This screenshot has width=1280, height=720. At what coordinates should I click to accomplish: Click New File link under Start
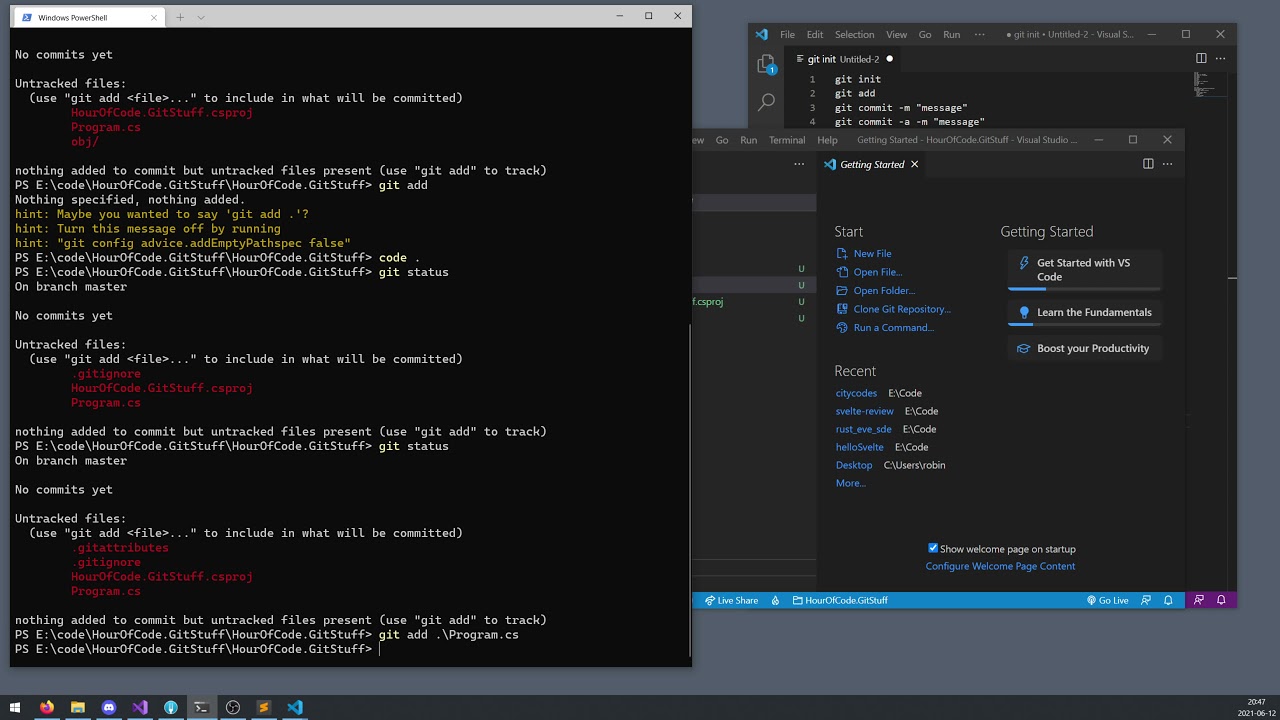tap(872, 254)
